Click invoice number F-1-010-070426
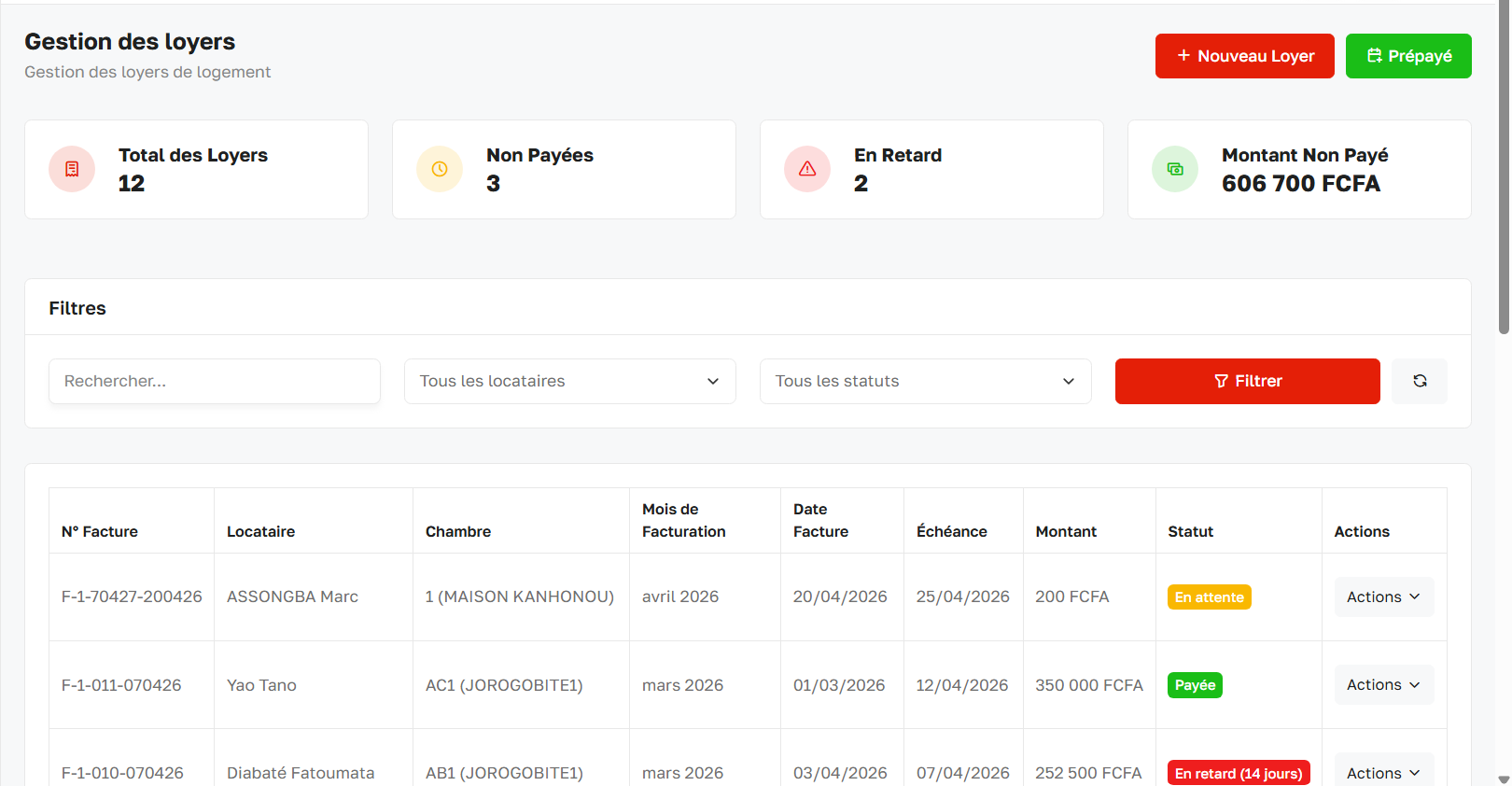 122,773
